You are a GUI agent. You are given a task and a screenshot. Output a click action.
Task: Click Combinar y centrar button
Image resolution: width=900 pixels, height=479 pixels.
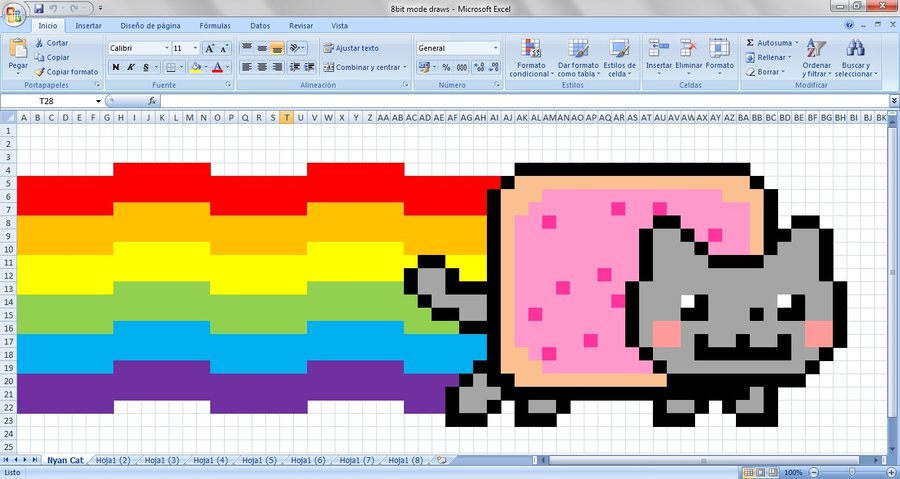365,67
